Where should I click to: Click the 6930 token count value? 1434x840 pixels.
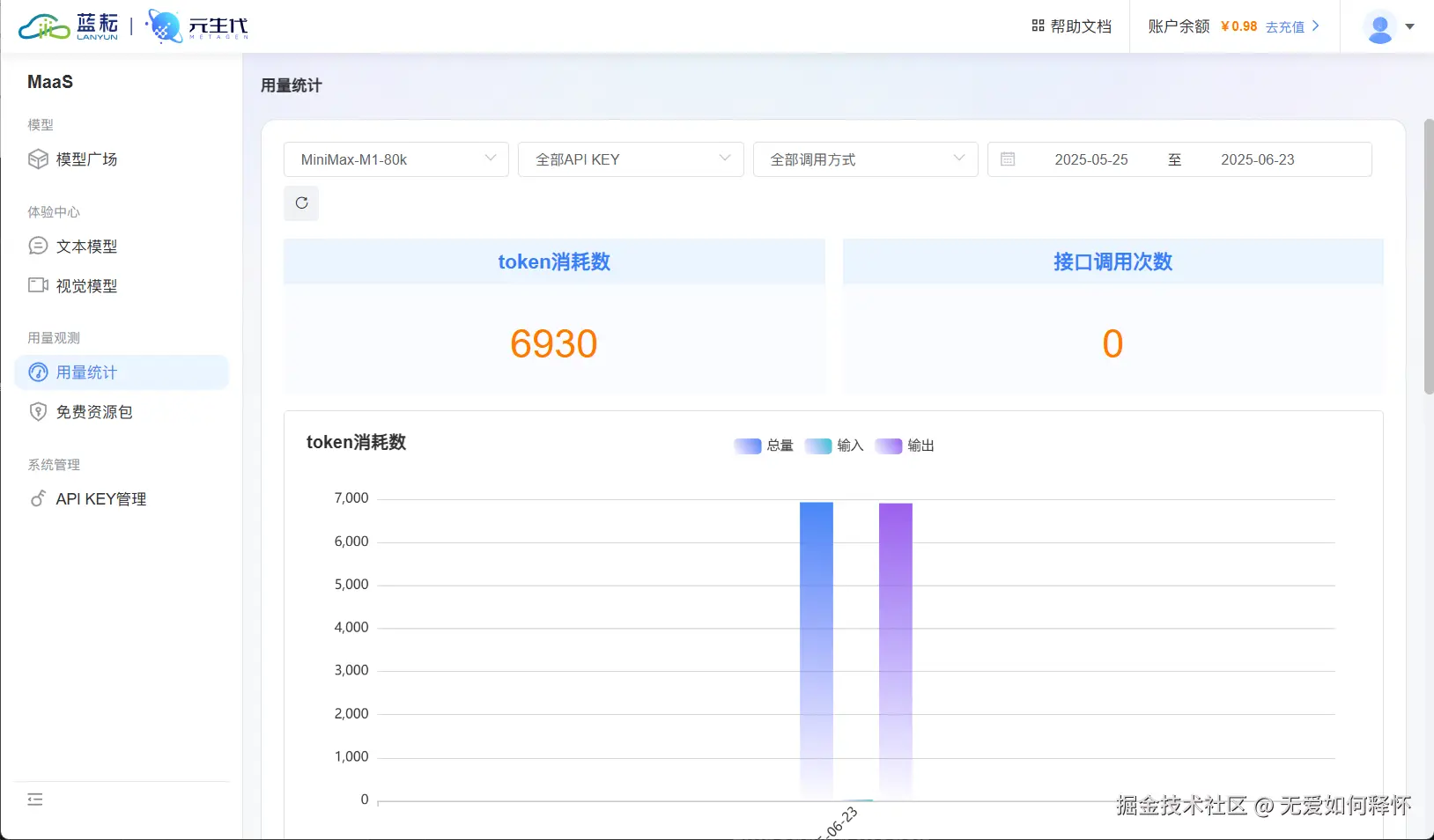point(554,343)
